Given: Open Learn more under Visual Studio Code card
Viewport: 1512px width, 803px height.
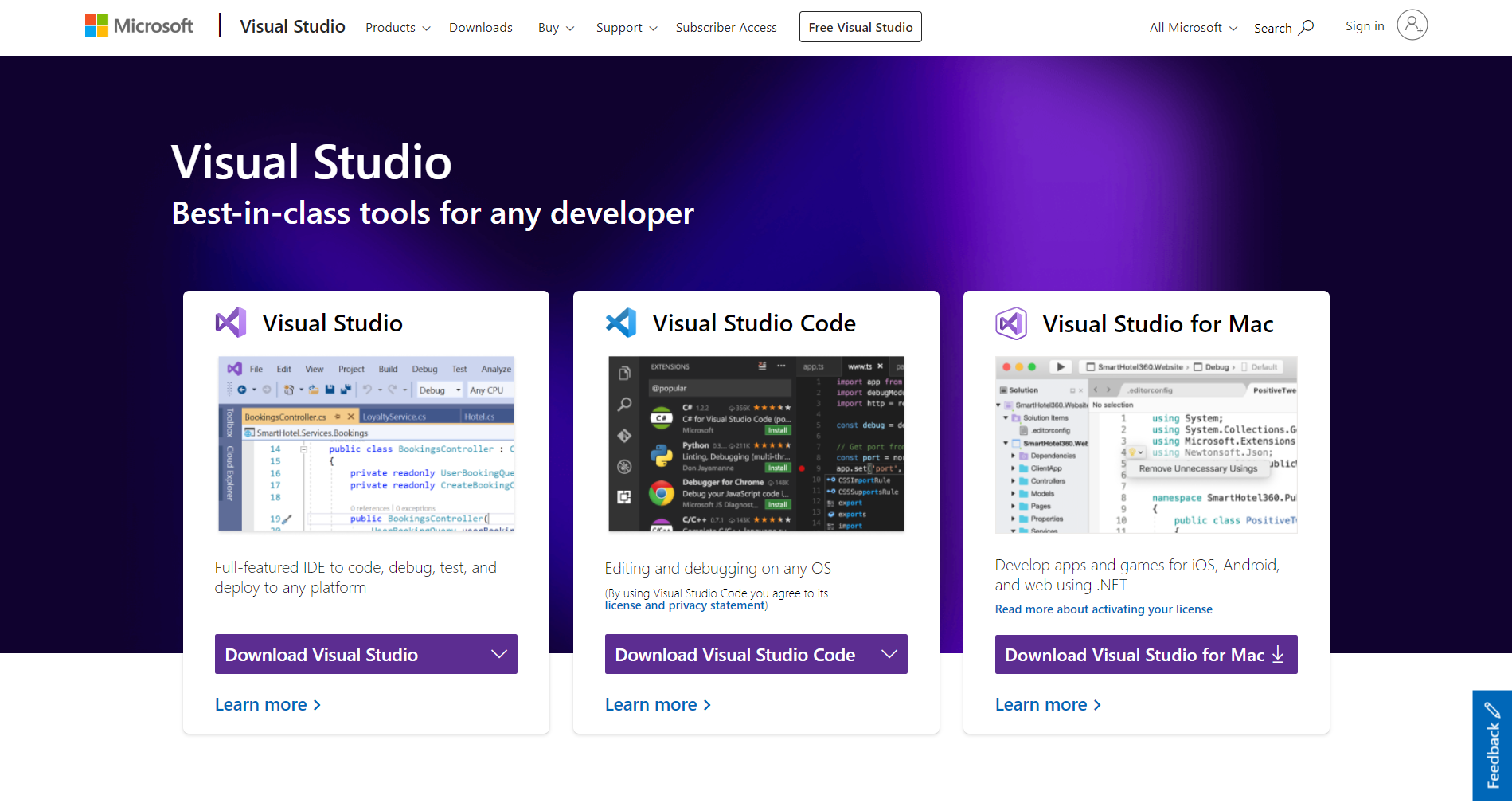Looking at the screenshot, I should click(658, 705).
